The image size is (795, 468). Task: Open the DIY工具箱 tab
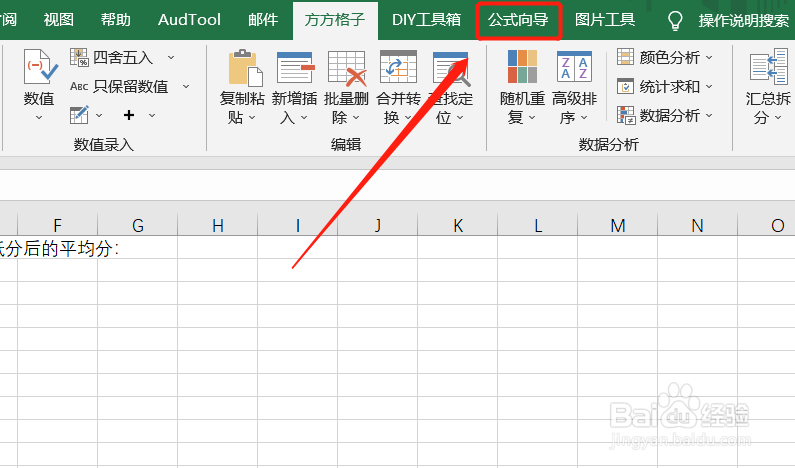(426, 20)
